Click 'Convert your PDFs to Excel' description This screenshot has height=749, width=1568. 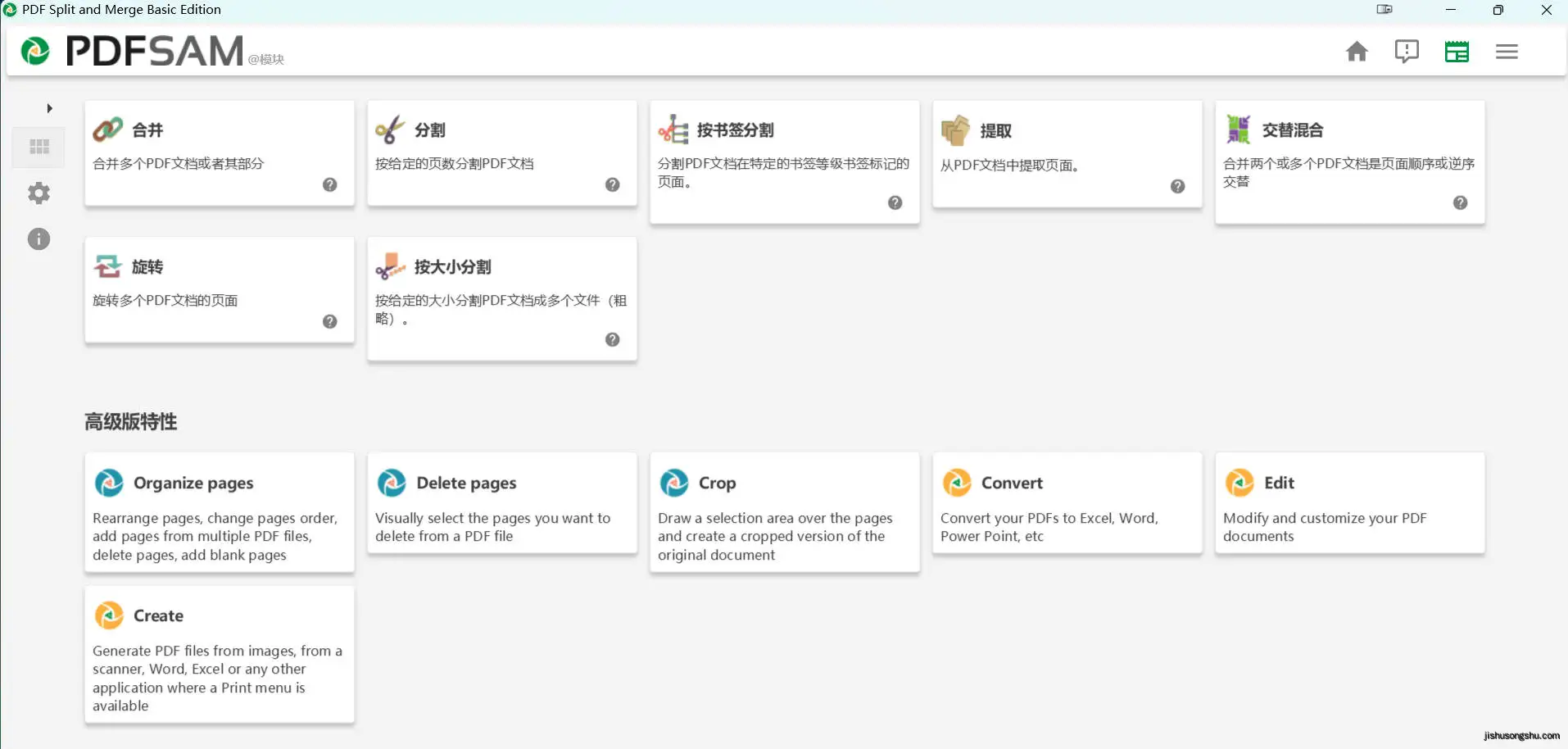(1049, 527)
